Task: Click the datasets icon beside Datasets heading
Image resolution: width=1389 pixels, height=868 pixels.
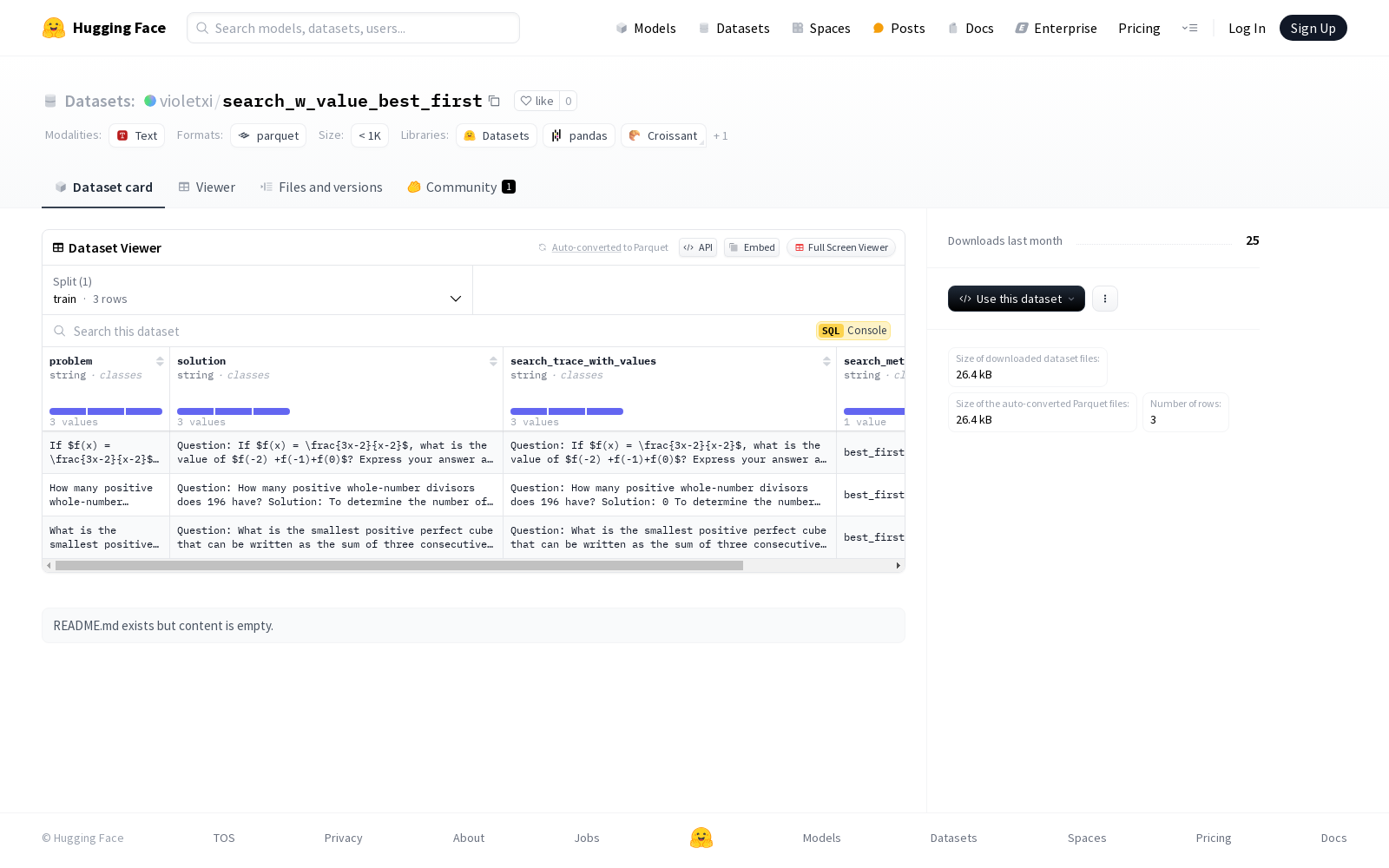Action: [50, 101]
